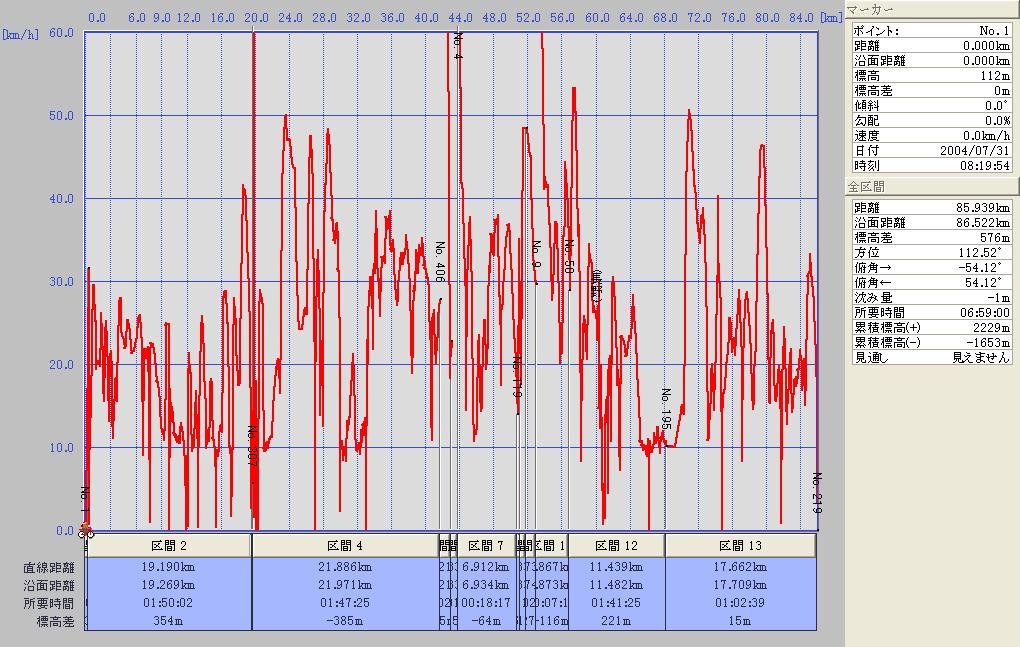
Task: Choose the 区間 12 section header
Action: 616,546
